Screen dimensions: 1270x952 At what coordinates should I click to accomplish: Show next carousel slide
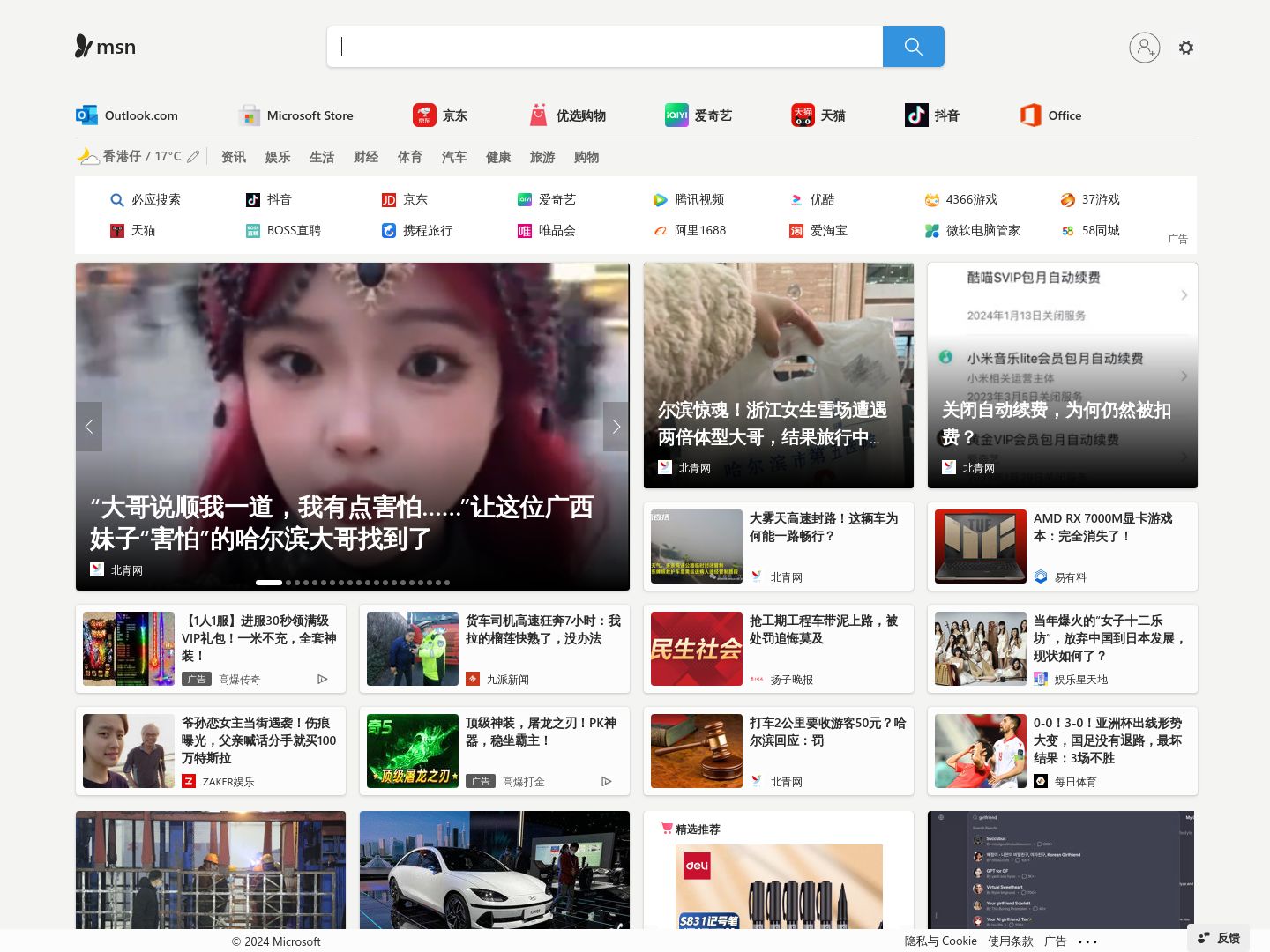point(616,427)
